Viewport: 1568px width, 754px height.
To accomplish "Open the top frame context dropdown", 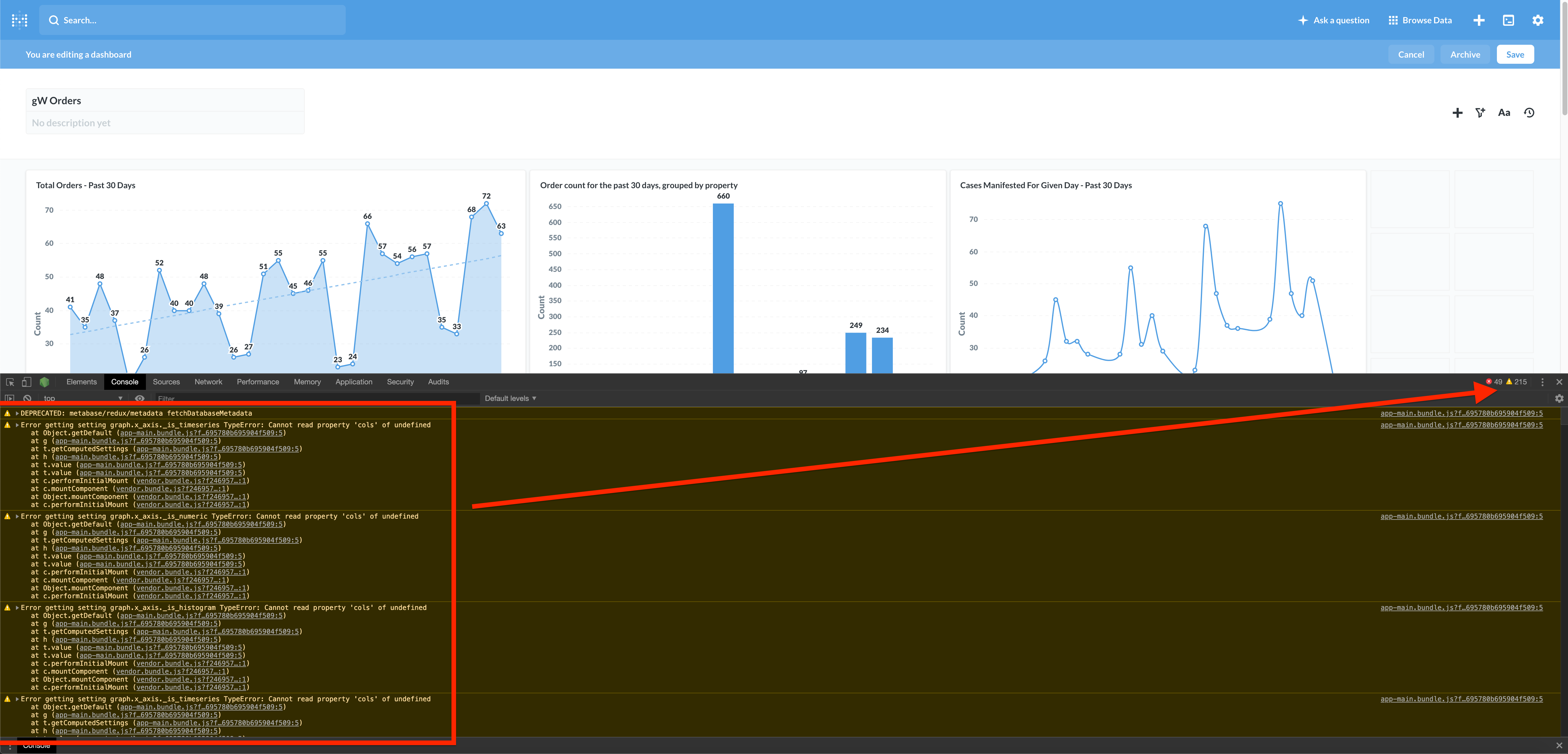I will click(x=82, y=398).
